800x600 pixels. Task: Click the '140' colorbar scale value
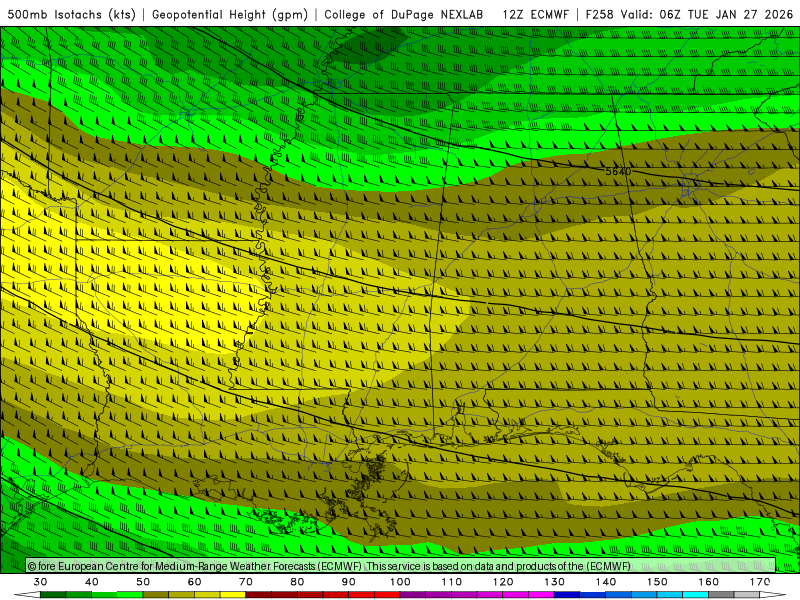(606, 582)
